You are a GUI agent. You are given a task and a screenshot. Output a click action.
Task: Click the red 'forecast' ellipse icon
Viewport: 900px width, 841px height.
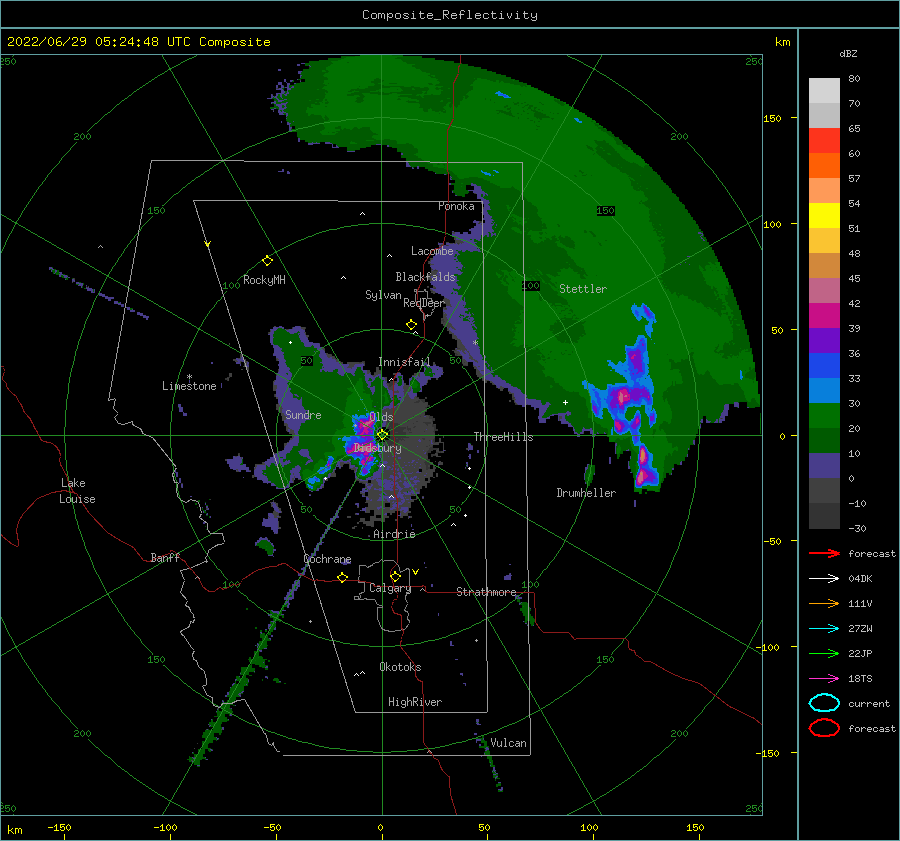(x=824, y=728)
